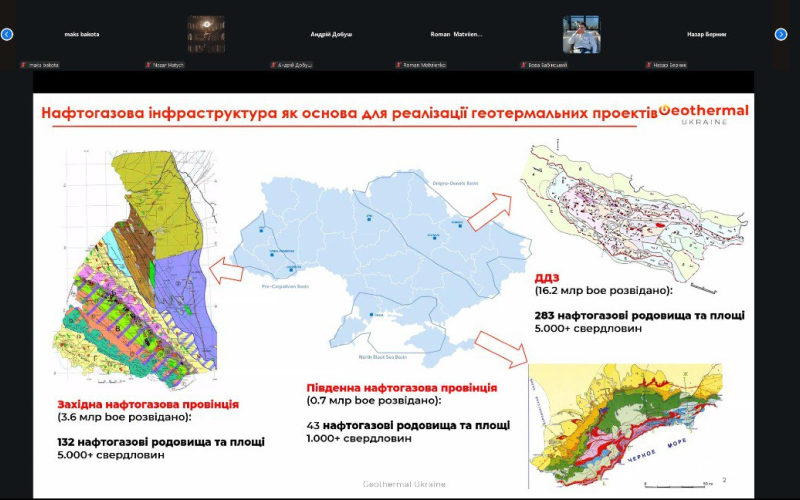800x500 pixels.
Task: Click muted mic icon under the man's webcam tile
Action: (524, 65)
